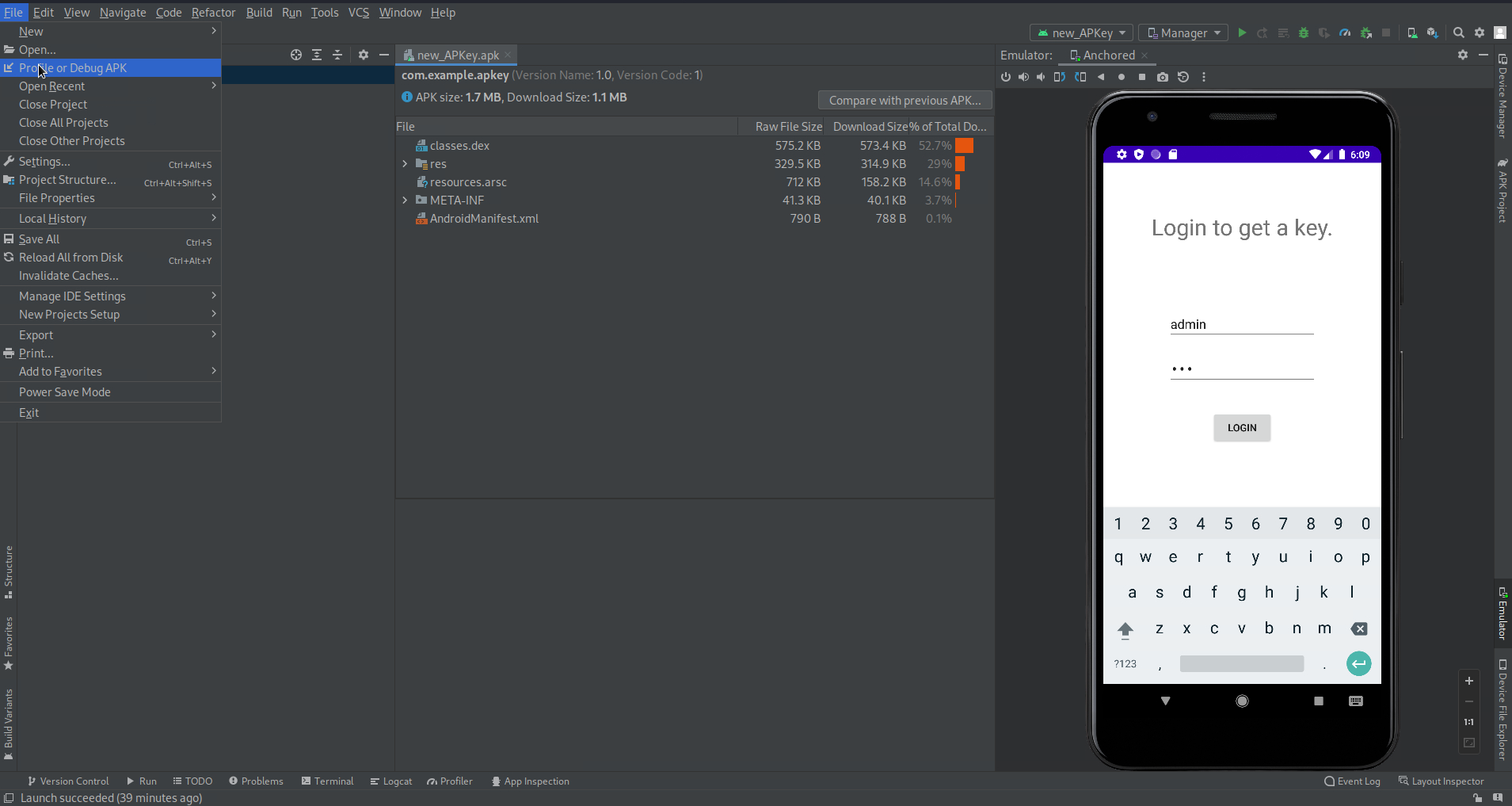Expand the Open Recent submenu
This screenshot has width=1512, height=806.
click(111, 86)
